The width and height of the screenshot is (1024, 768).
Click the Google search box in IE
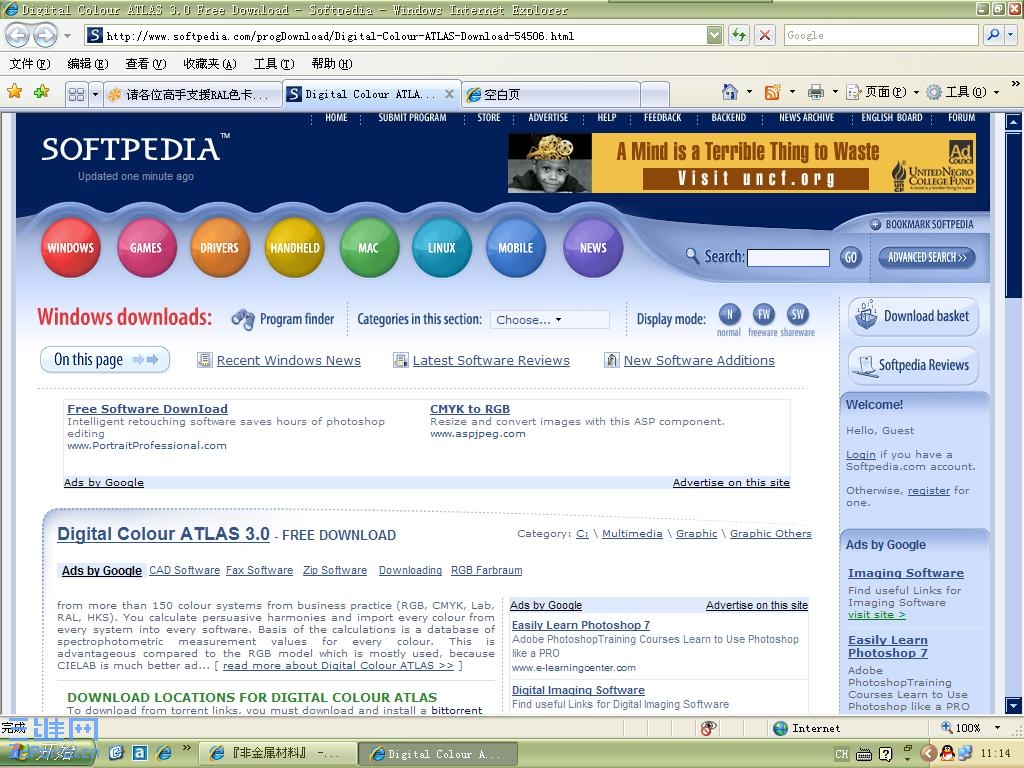[x=881, y=35]
